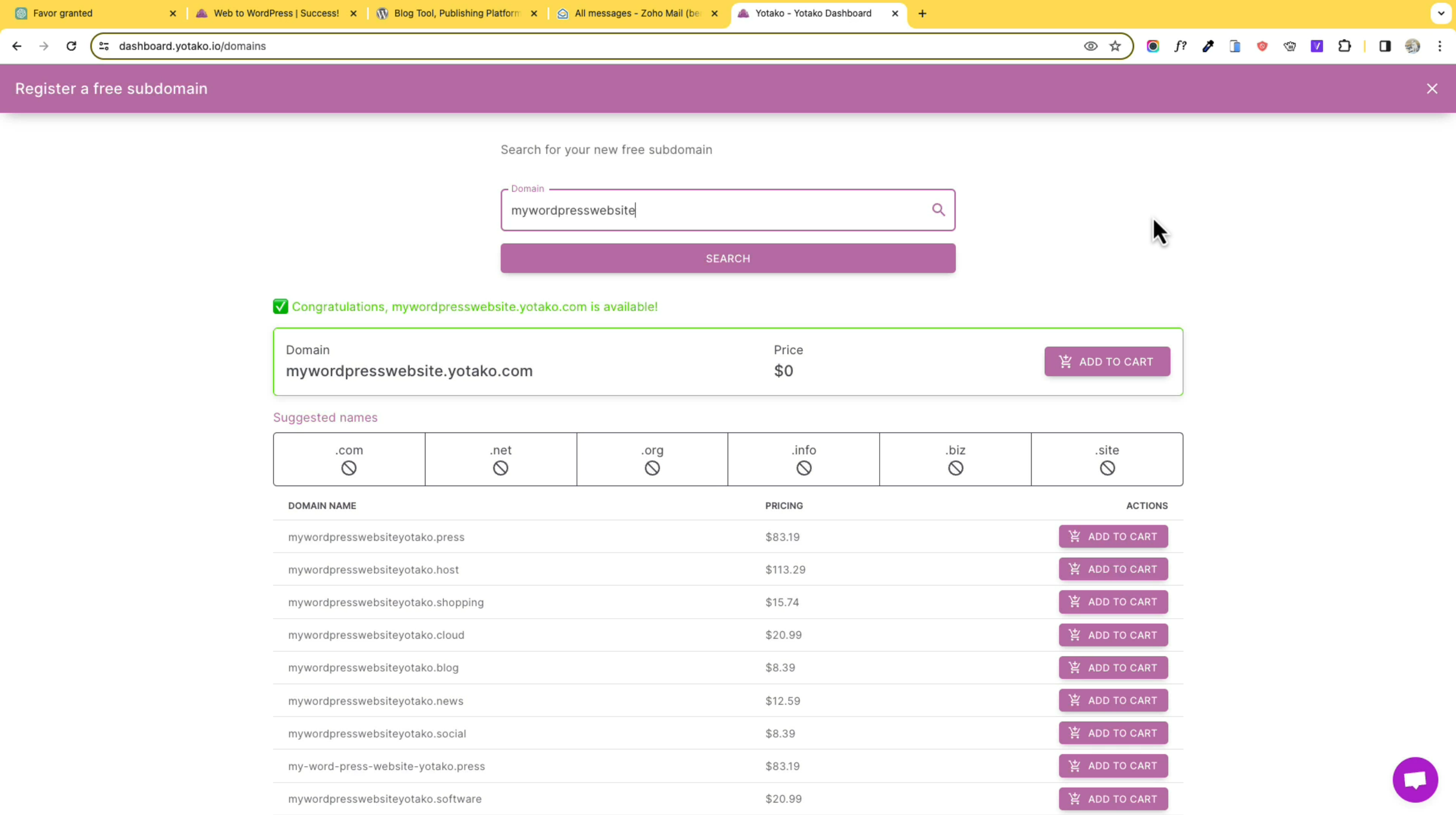Open the chat support bubble
The width and height of the screenshot is (1456, 815).
click(1414, 779)
